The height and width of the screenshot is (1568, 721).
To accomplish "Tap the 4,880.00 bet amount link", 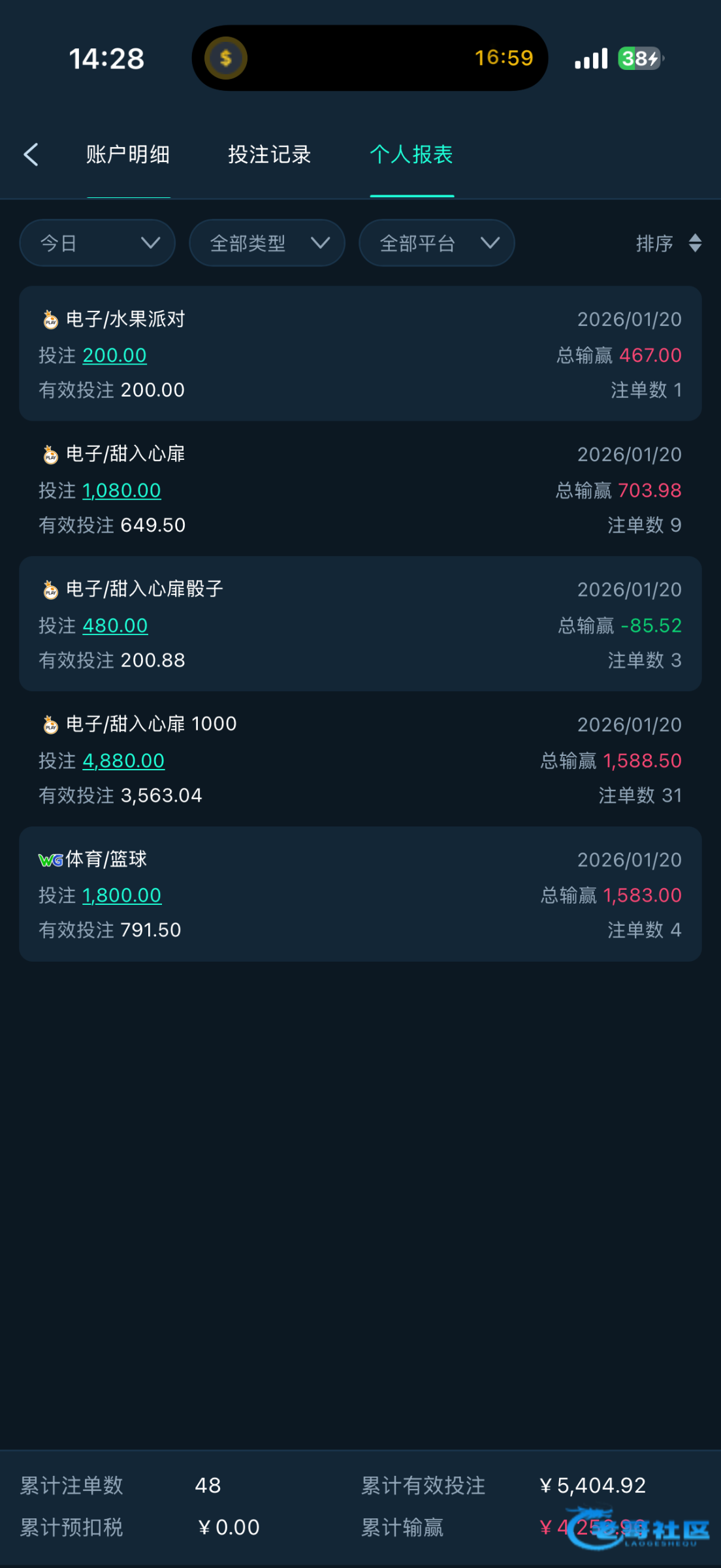I will (123, 761).
